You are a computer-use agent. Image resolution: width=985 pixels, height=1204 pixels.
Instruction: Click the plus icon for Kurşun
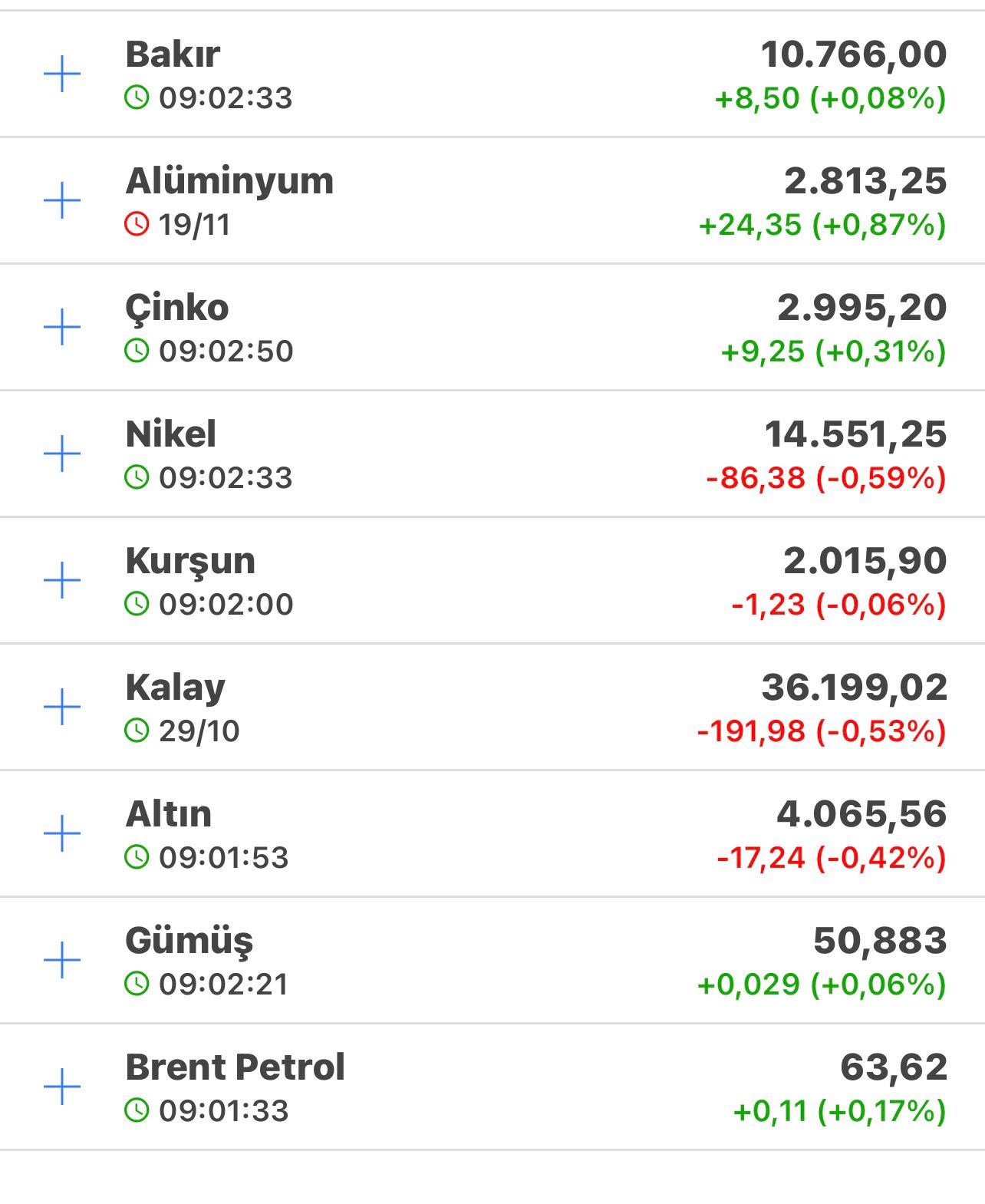[62, 581]
